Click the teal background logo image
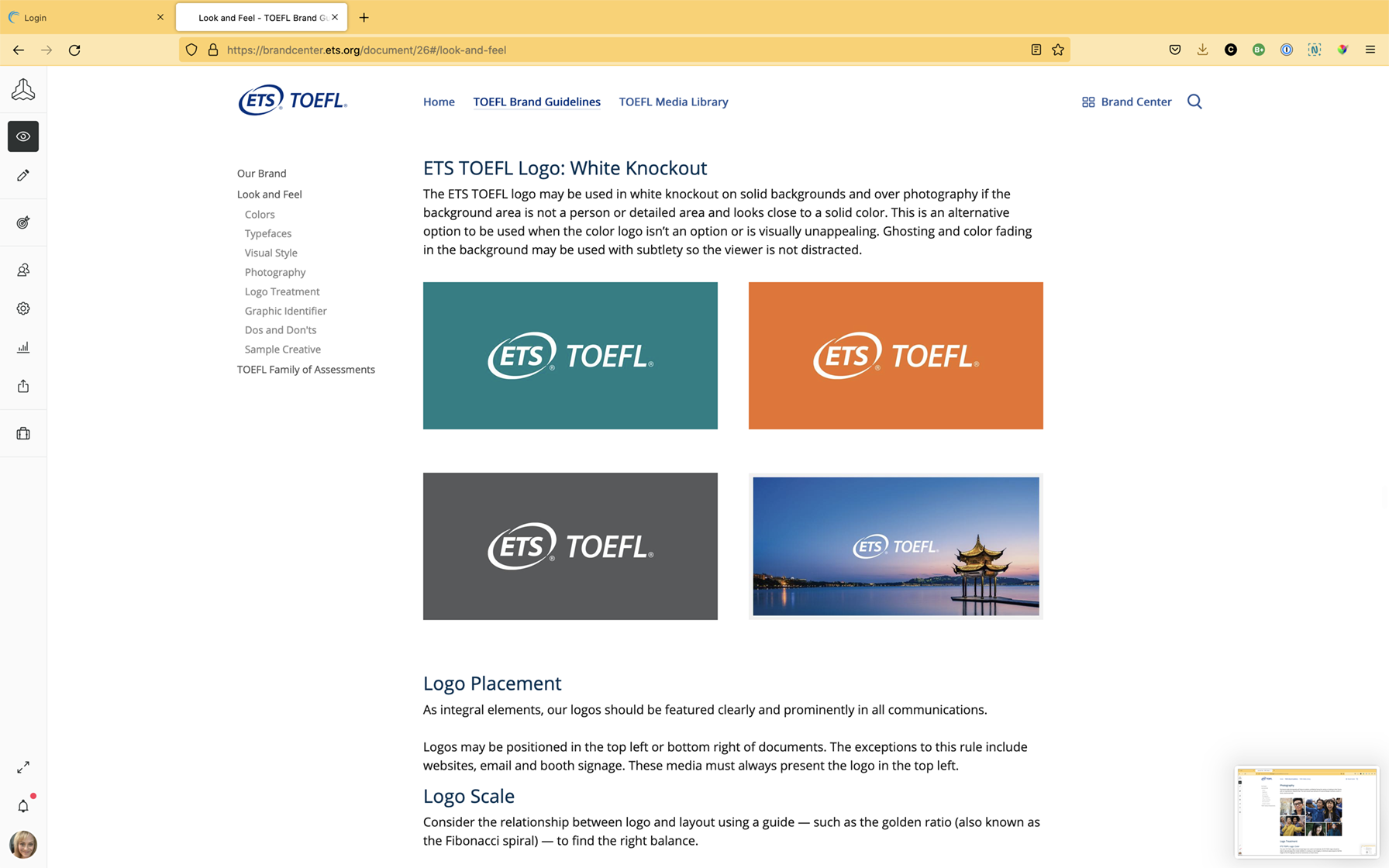The height and width of the screenshot is (868, 1389). [570, 356]
